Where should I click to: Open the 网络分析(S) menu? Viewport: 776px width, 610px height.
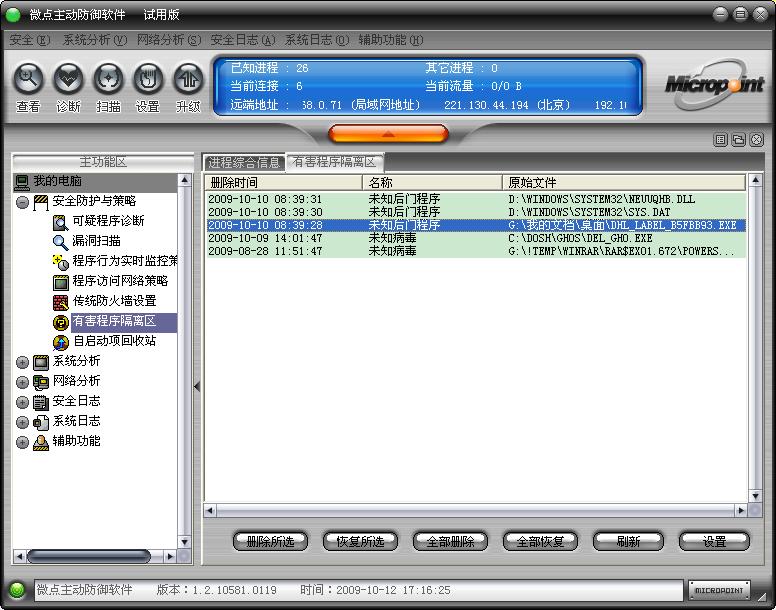point(169,40)
